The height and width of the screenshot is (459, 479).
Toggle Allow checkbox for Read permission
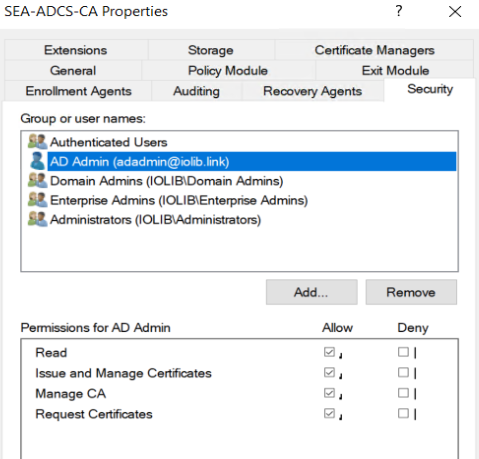(329, 352)
